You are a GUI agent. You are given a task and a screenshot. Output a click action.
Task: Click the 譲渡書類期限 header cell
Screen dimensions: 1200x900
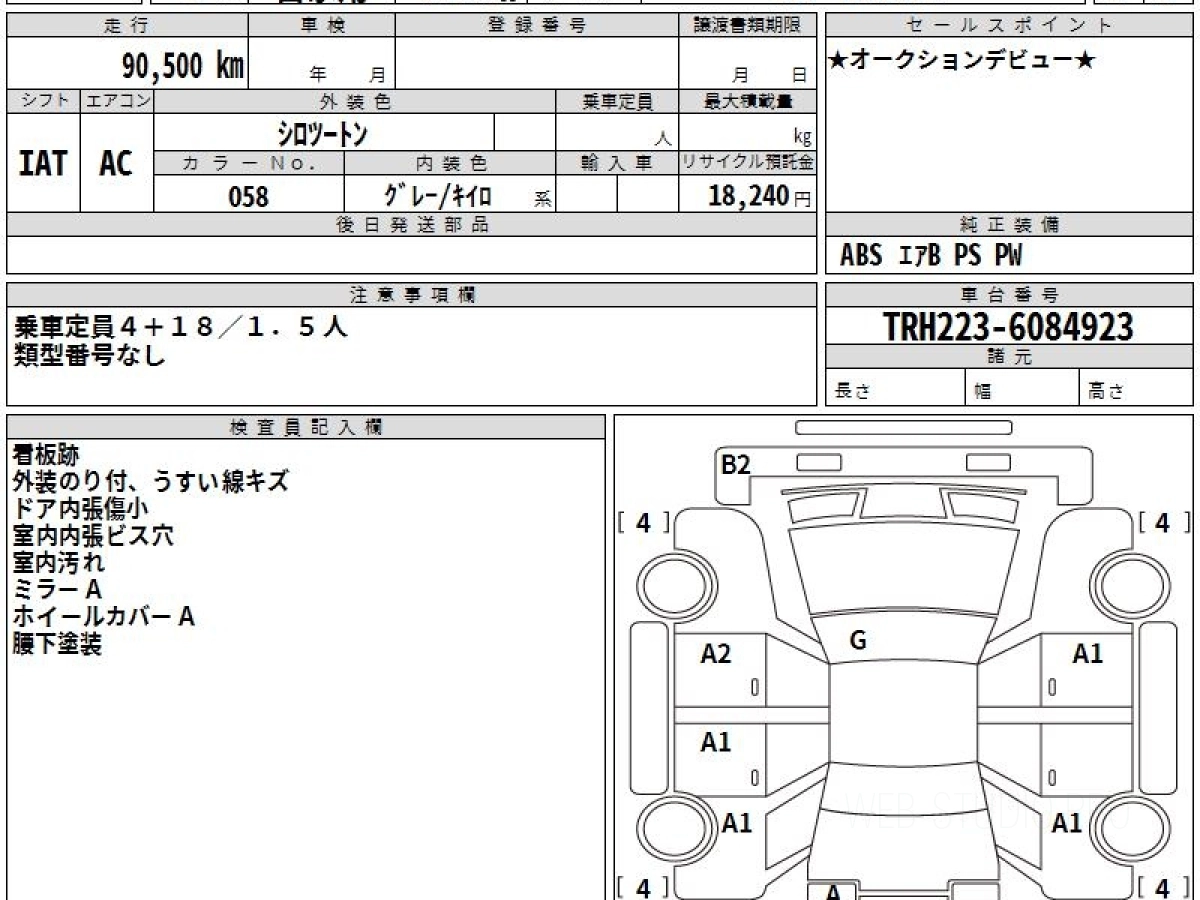[747, 26]
